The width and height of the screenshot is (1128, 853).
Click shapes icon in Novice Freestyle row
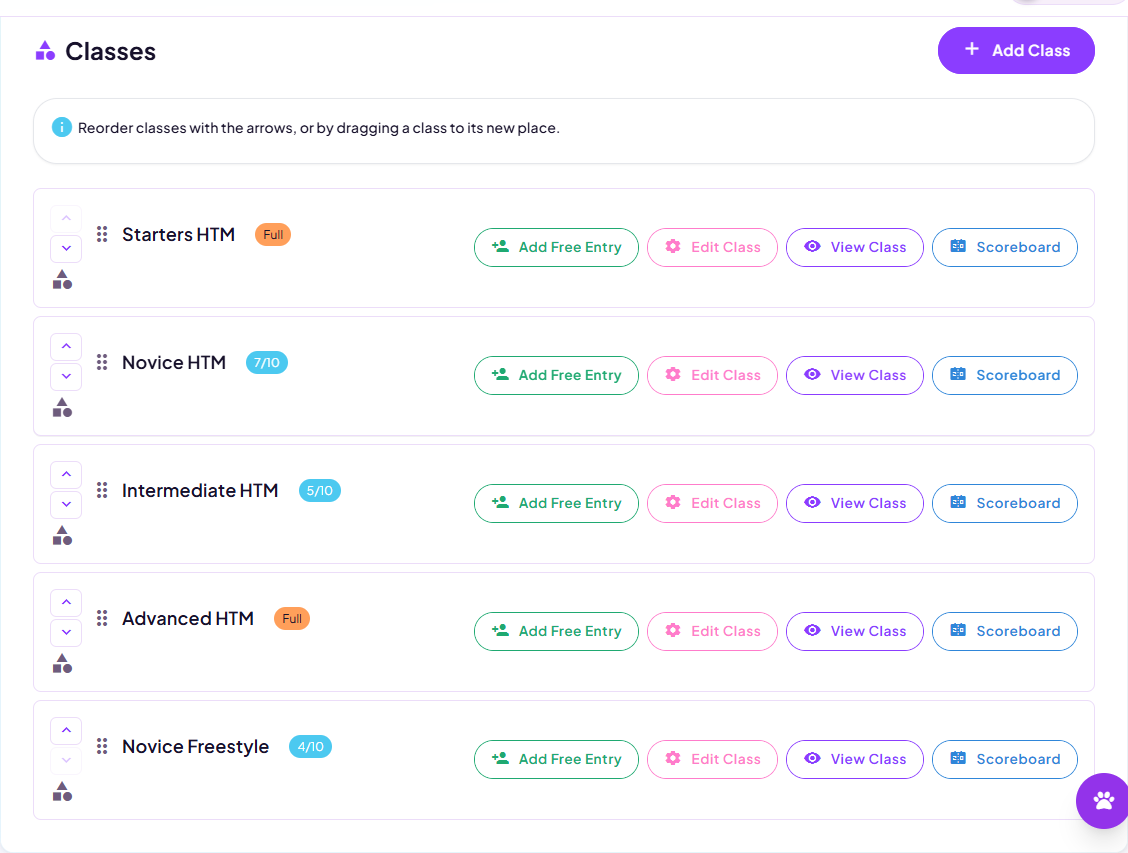[63, 792]
